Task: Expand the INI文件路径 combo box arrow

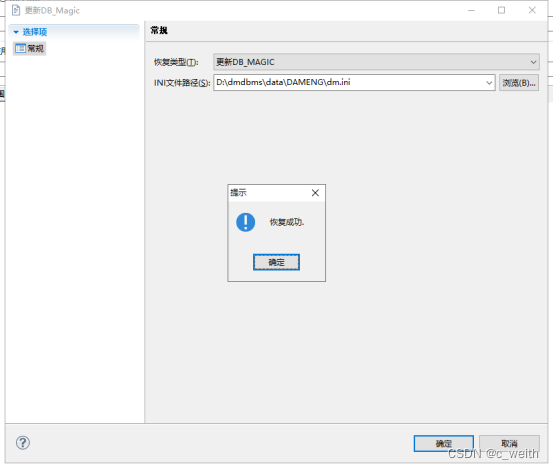Action: 489,83
